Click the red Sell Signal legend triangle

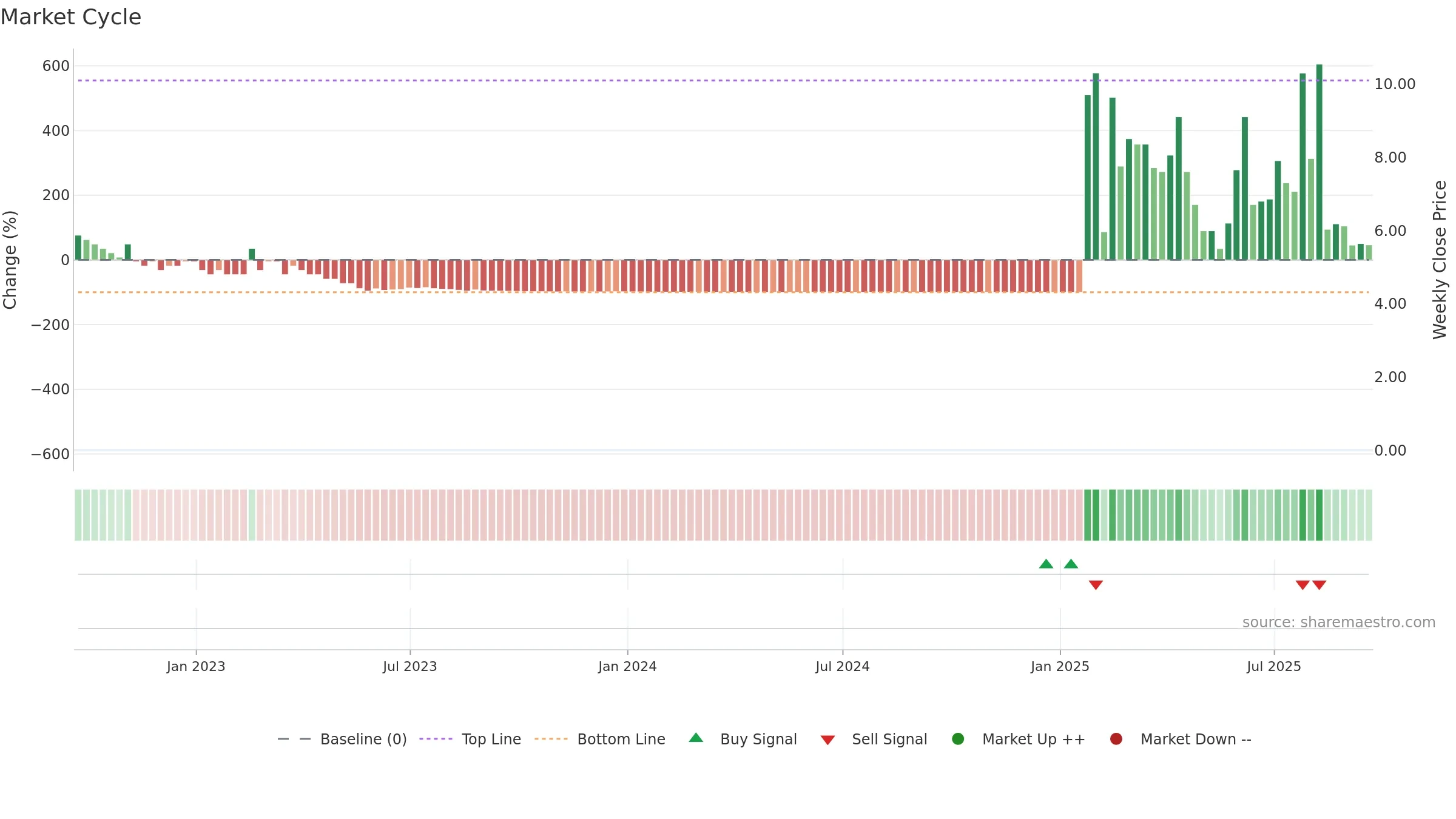click(827, 740)
